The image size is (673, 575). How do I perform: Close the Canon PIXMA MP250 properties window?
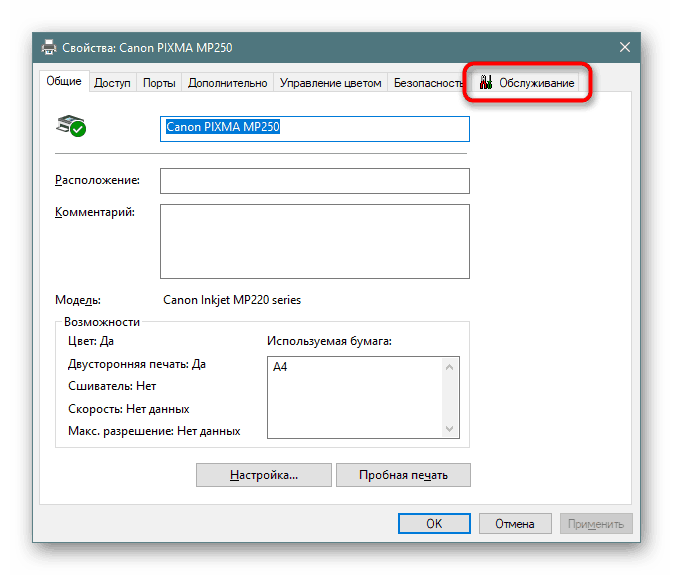(624, 47)
